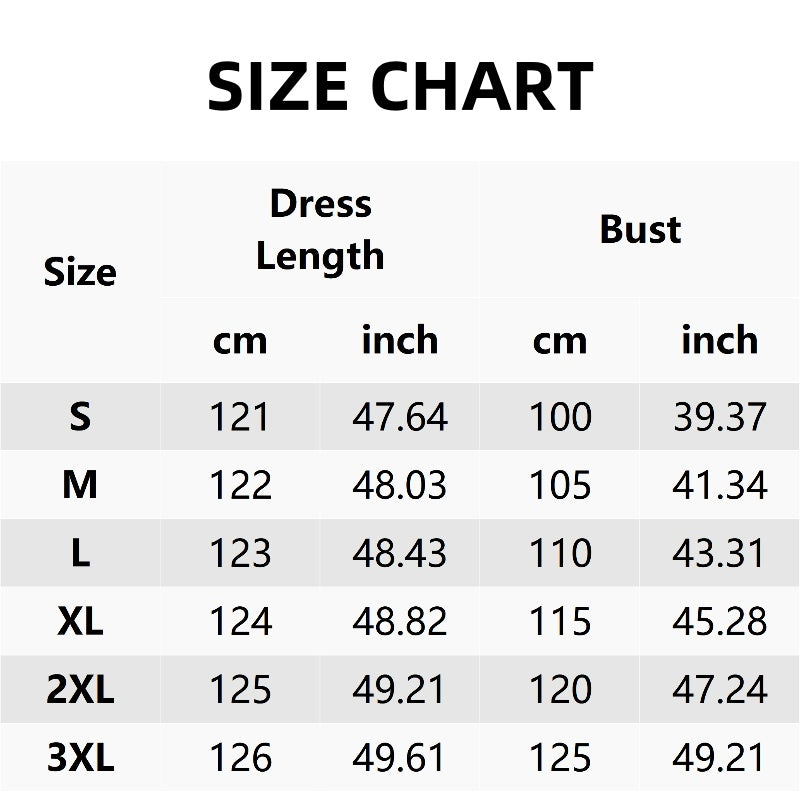Select the L size row label

coord(80,553)
